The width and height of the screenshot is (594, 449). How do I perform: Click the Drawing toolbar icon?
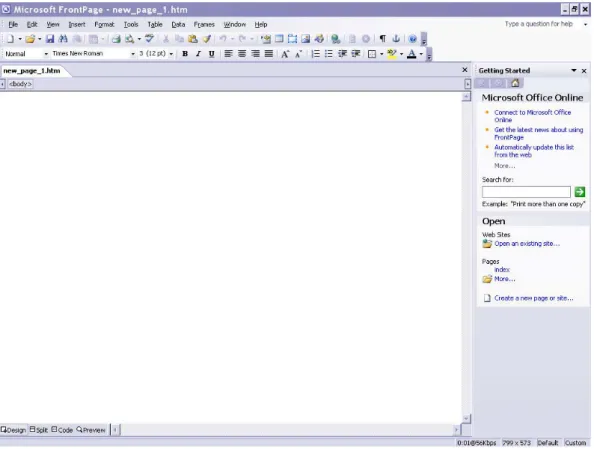pos(319,39)
